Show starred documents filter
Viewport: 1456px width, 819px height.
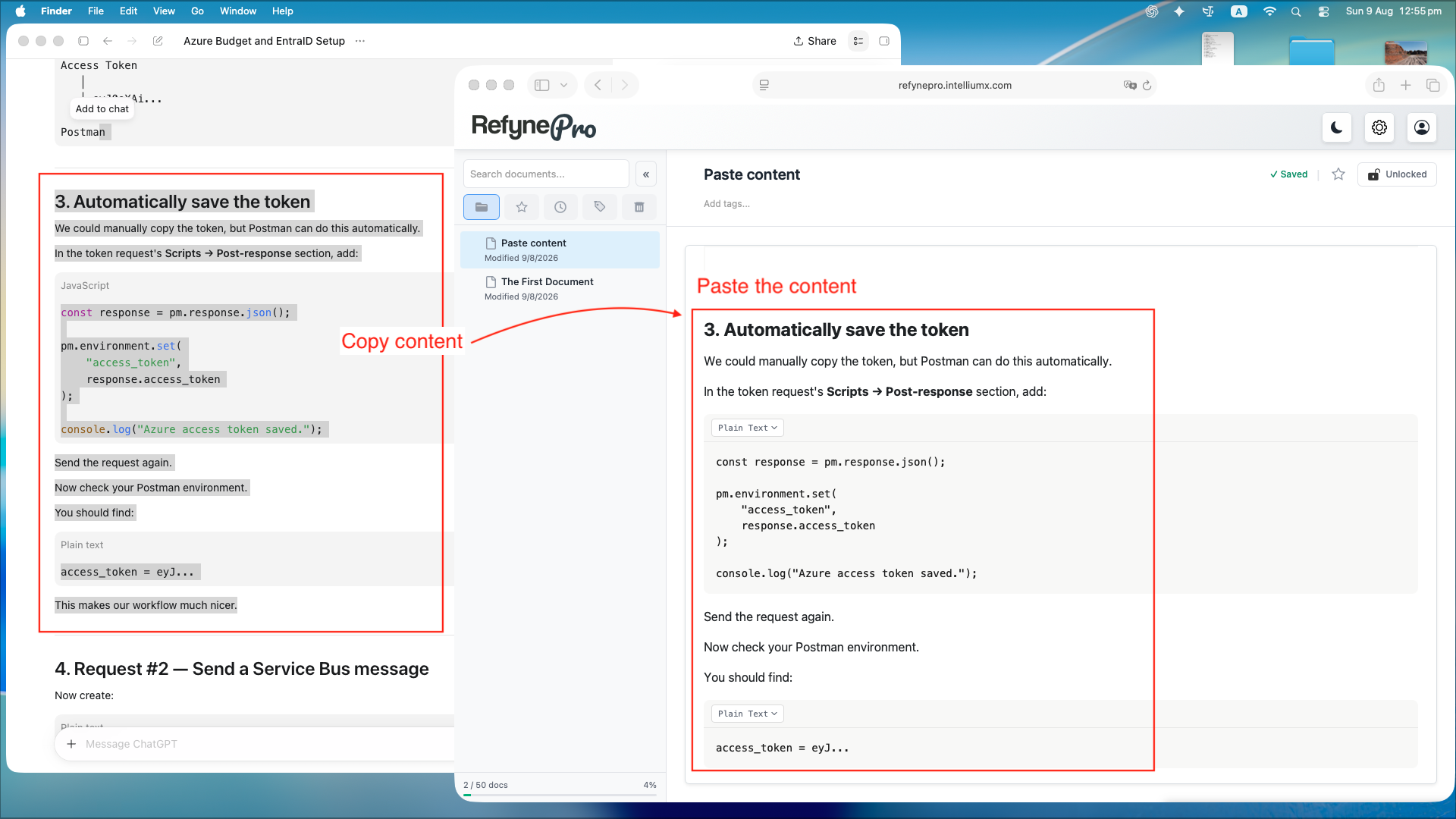pos(522,207)
